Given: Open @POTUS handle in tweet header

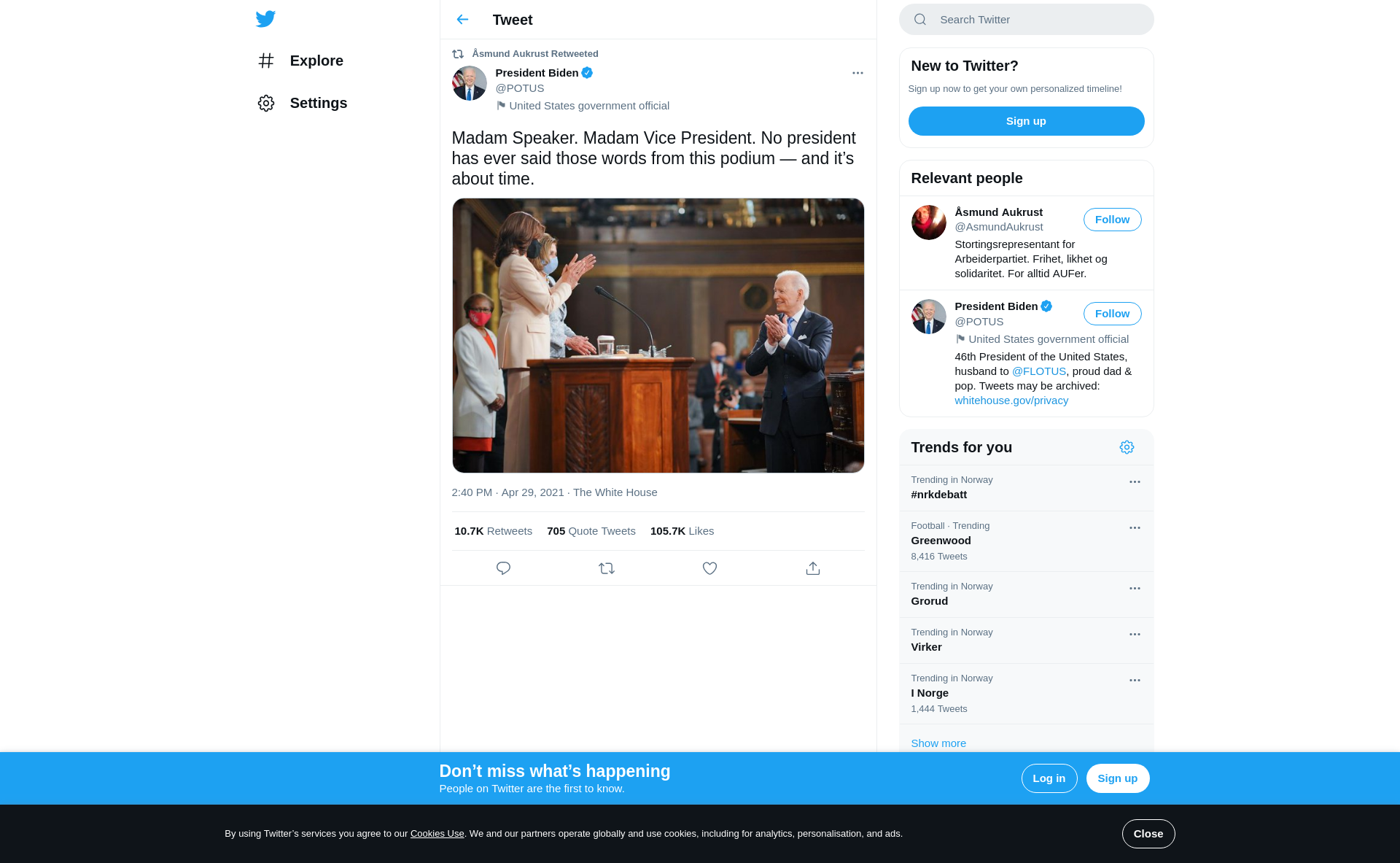Looking at the screenshot, I should (519, 88).
